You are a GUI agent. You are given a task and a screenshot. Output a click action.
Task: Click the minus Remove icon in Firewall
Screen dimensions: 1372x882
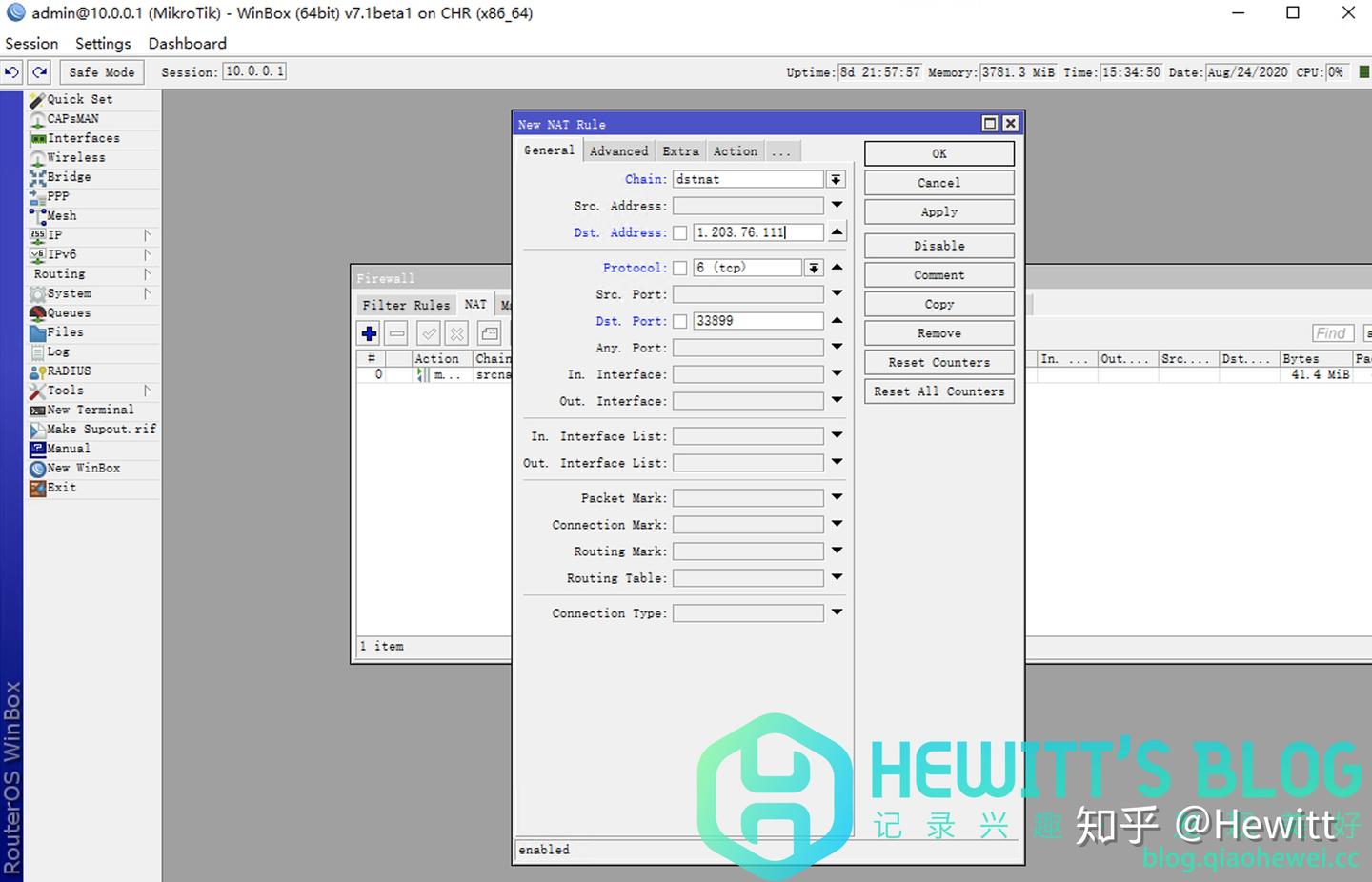point(397,333)
